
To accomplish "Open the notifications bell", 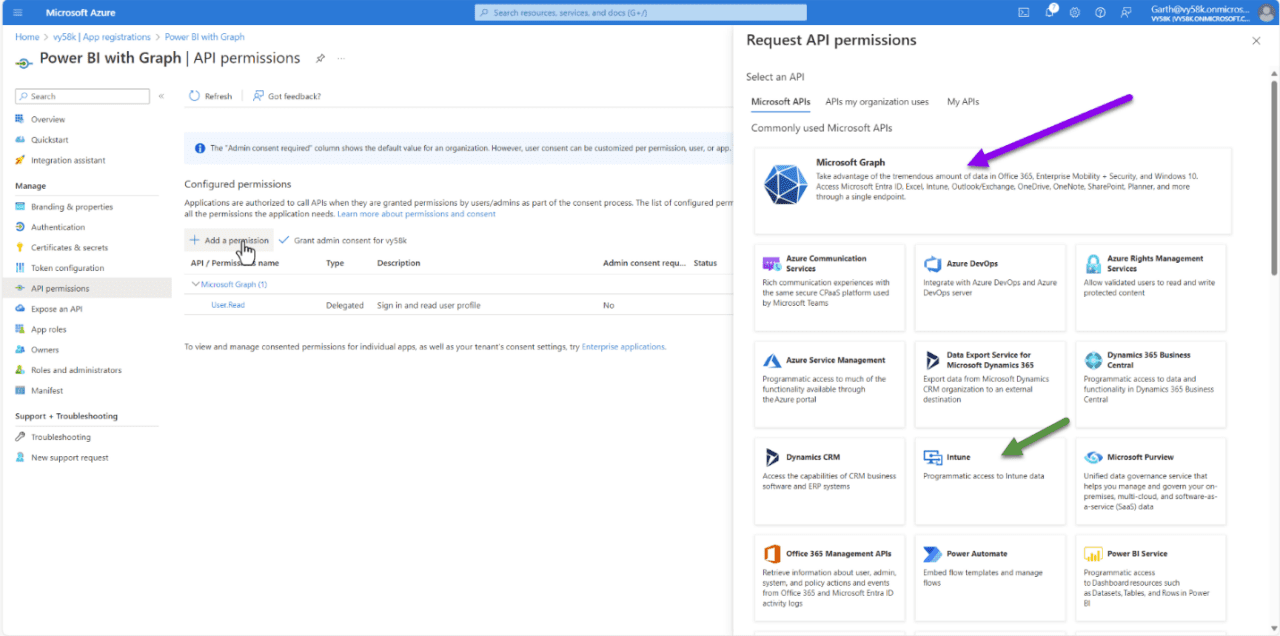I will pyautogui.click(x=1050, y=12).
